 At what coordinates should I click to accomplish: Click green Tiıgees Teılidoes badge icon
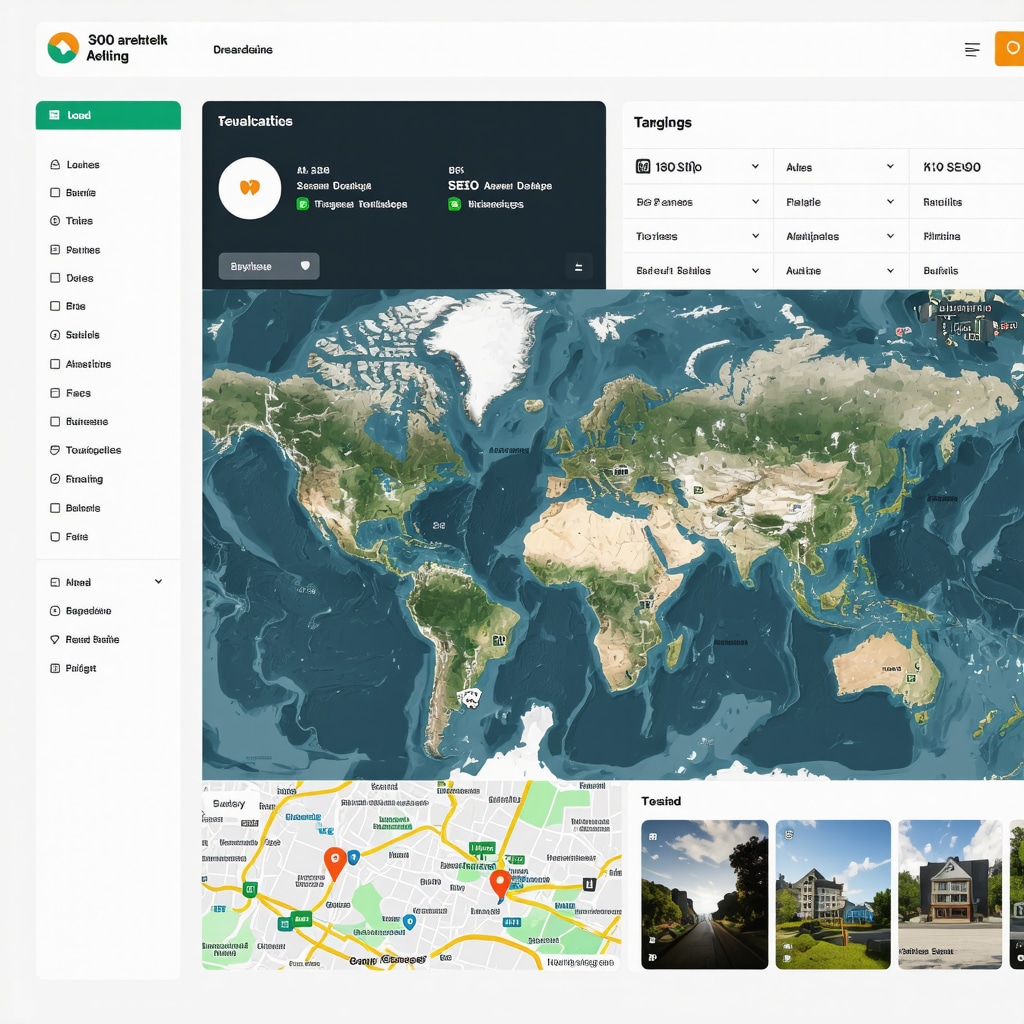[302, 204]
